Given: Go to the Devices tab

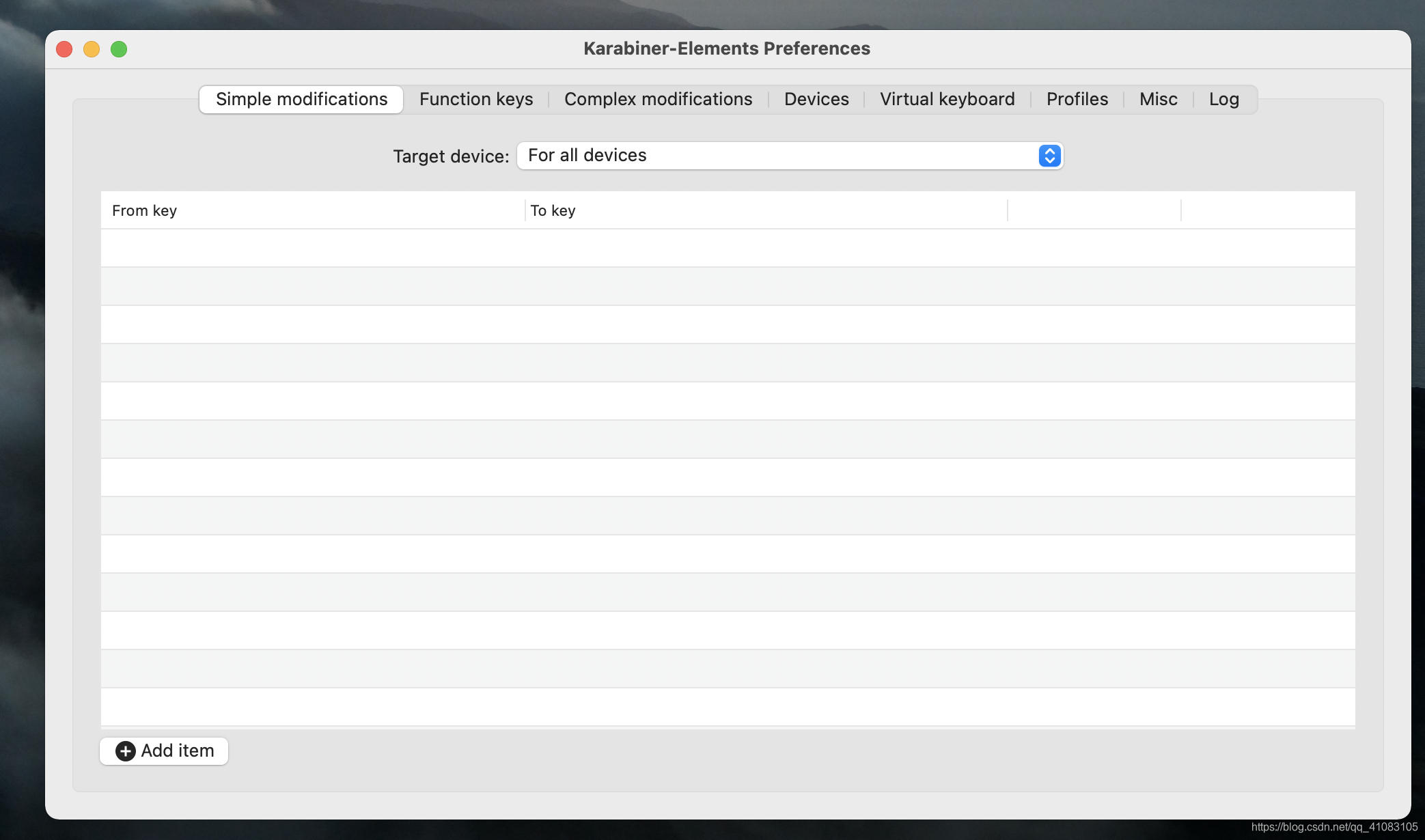Looking at the screenshot, I should coord(816,100).
